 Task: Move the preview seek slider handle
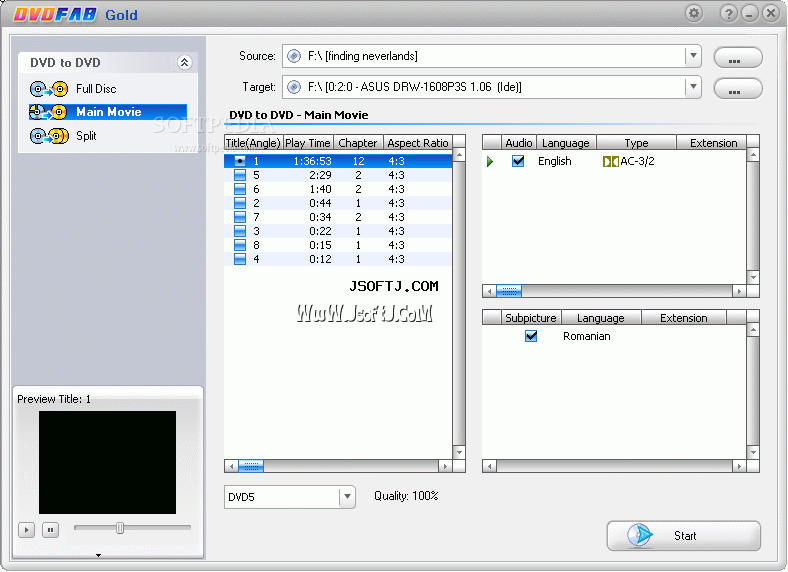[x=120, y=528]
